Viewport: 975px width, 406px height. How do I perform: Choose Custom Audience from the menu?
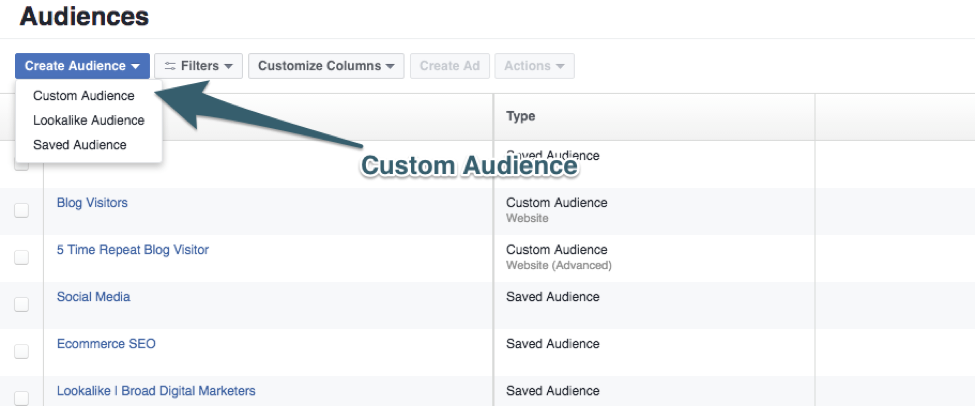[x=84, y=96]
